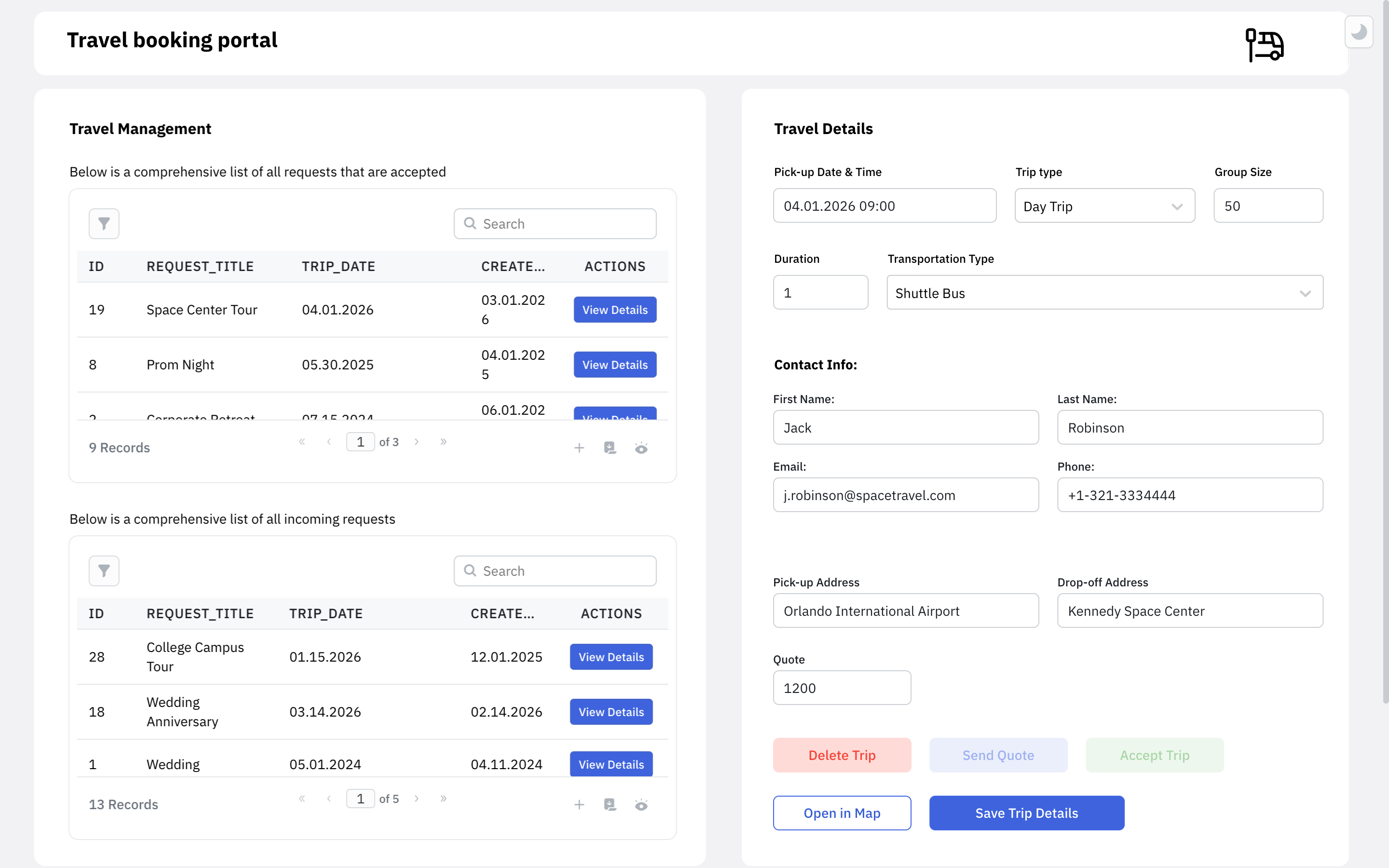
Task: Toggle dark mode with the moon icon
Action: click(x=1359, y=31)
